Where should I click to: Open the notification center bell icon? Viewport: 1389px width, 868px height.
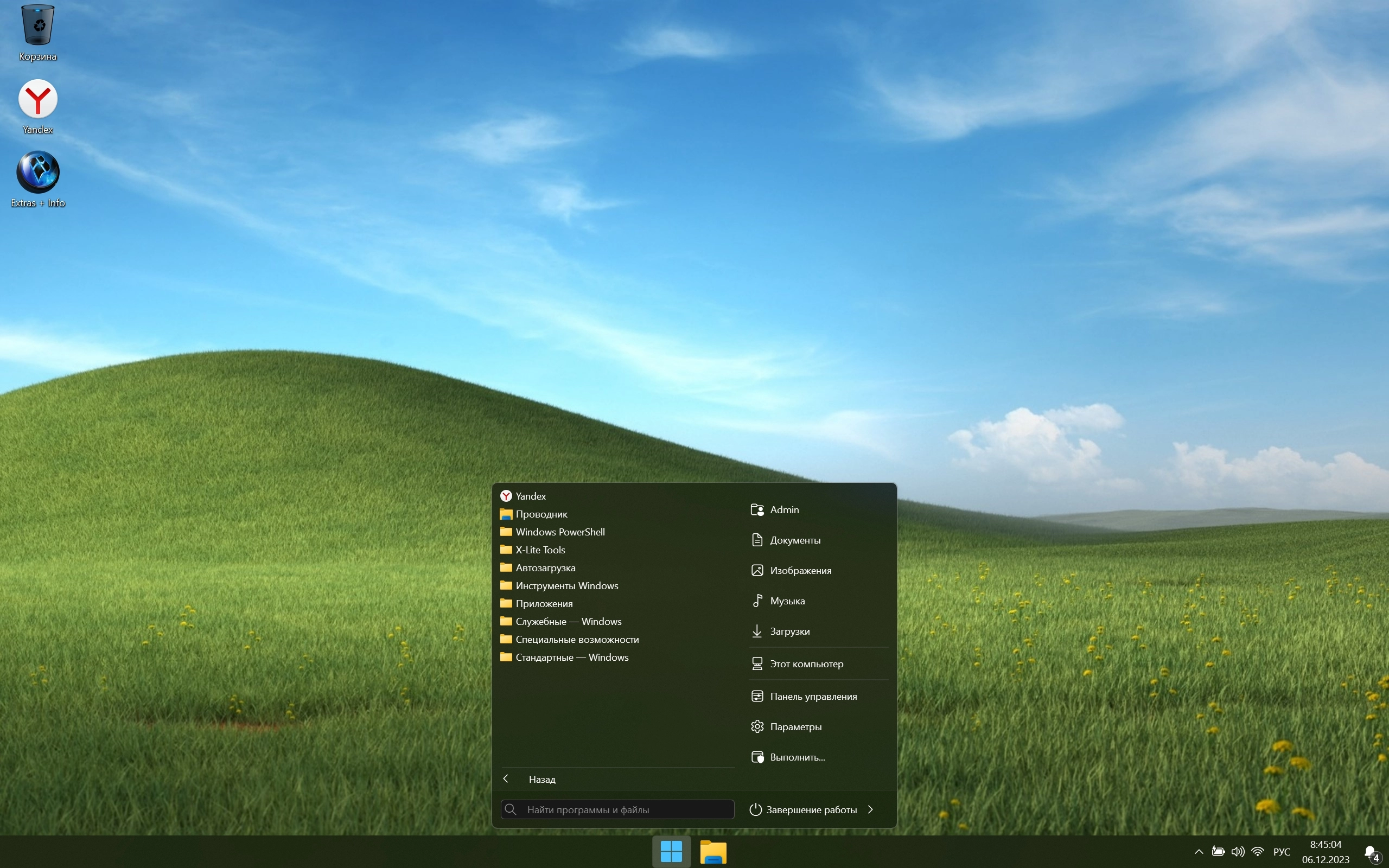[x=1371, y=852]
